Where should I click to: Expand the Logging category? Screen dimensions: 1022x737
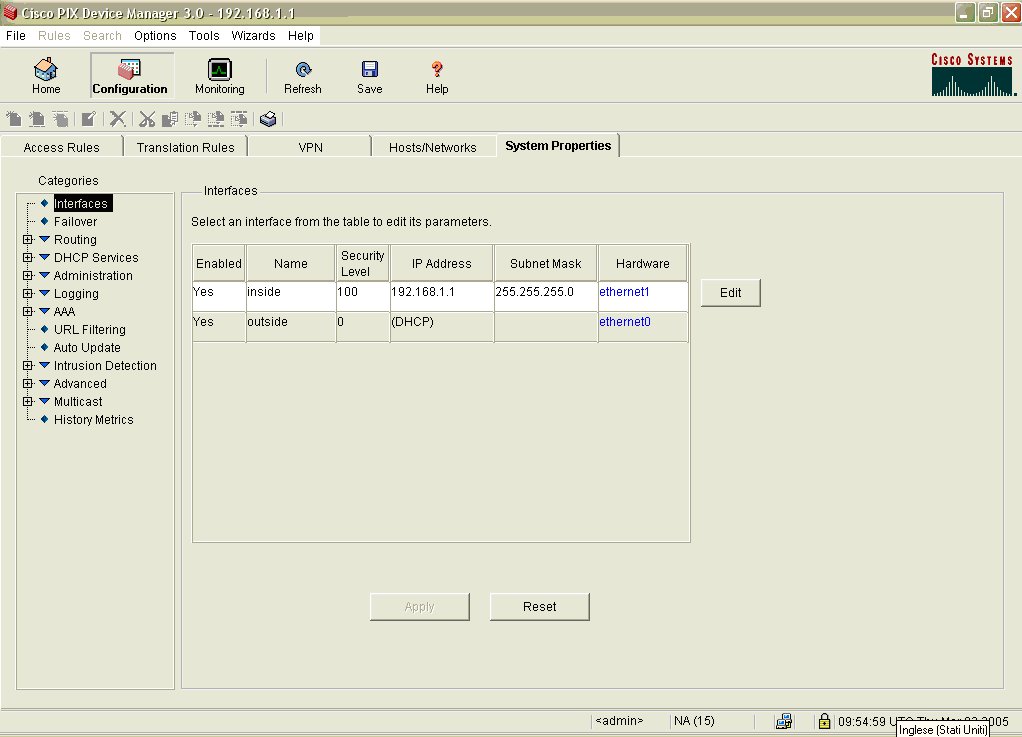coord(28,294)
